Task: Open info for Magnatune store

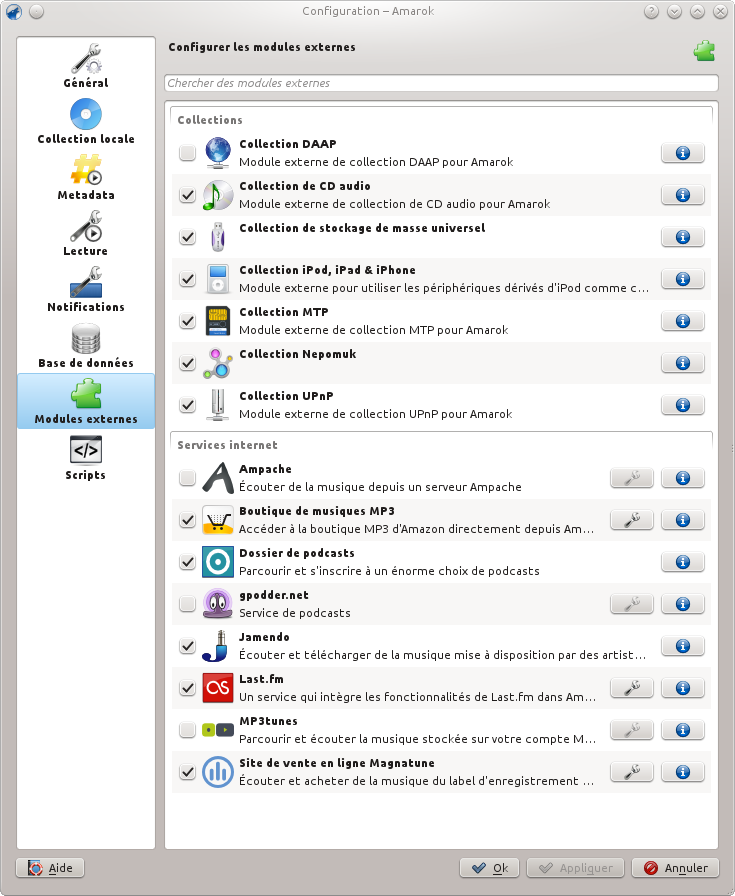Action: click(x=682, y=772)
